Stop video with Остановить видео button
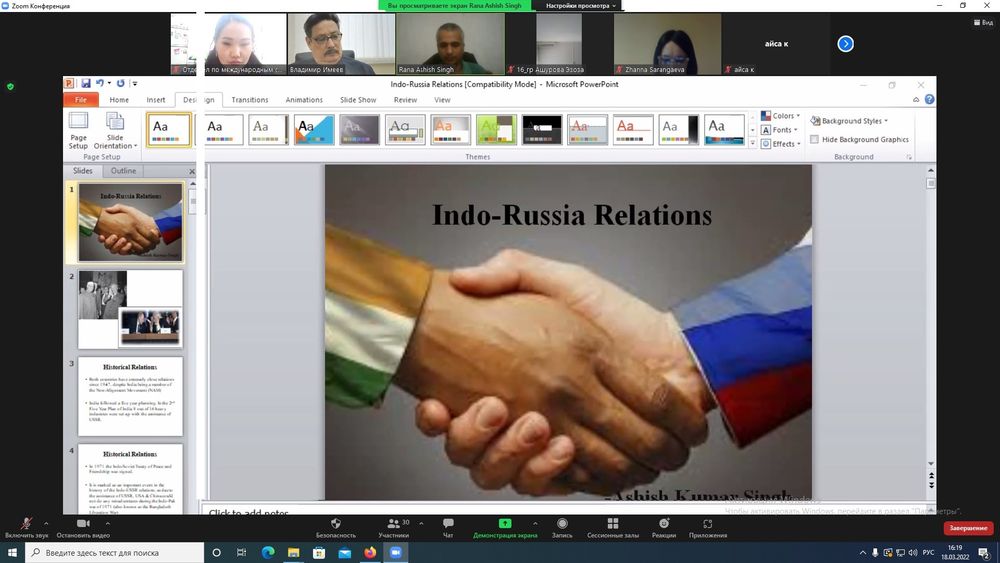1000x563 pixels. coord(83,527)
